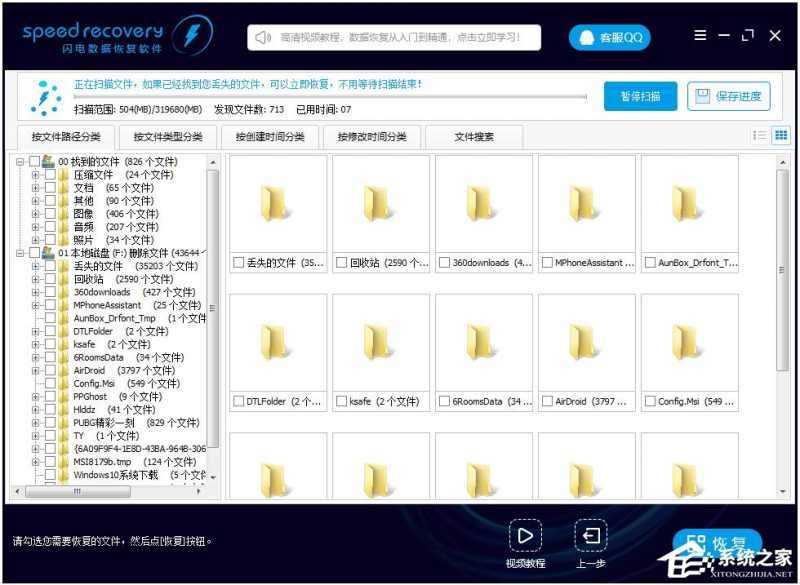The image size is (800, 585).
Task: Switch to list view using the list icon
Action: point(758,135)
